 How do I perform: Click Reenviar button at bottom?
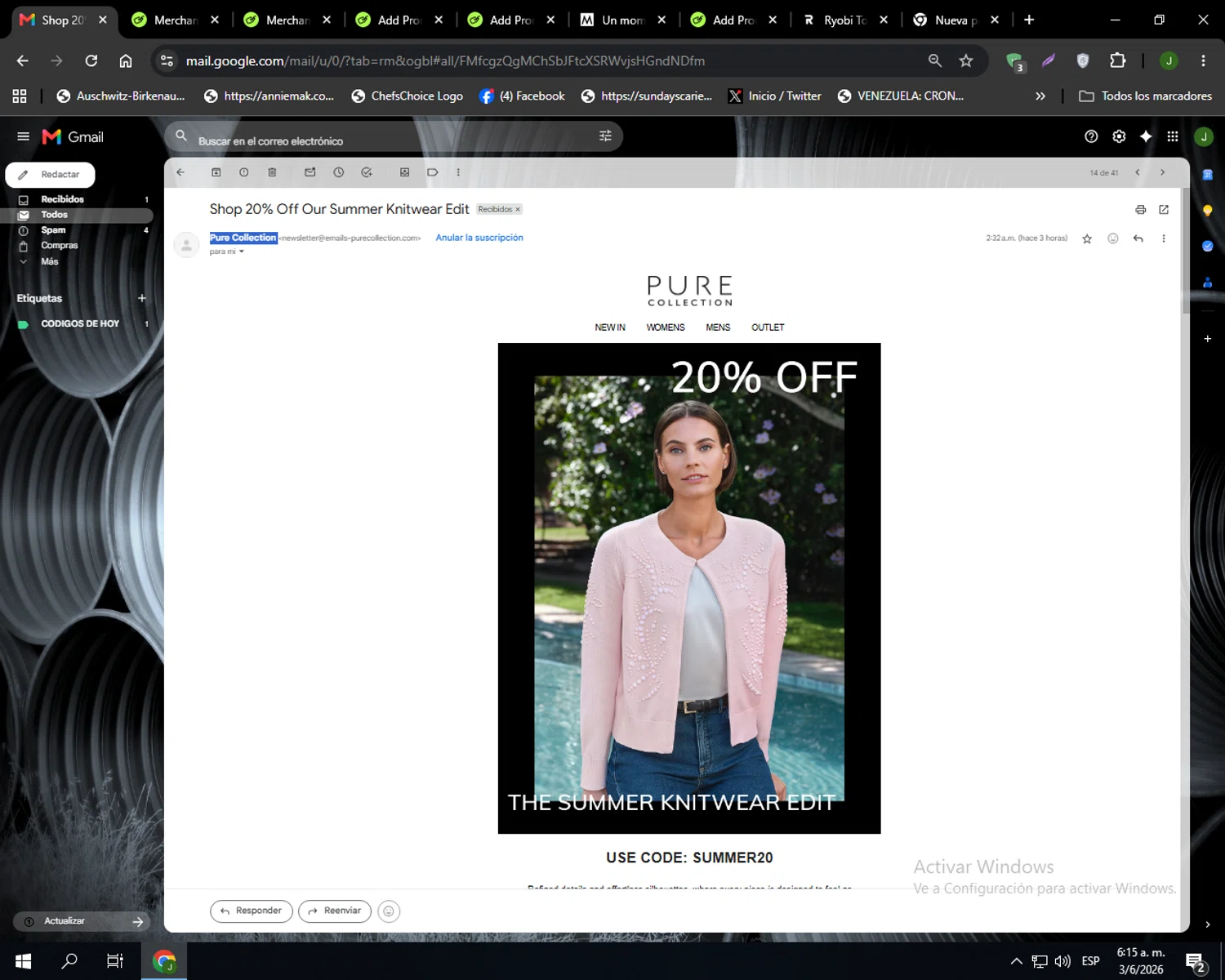click(x=335, y=911)
